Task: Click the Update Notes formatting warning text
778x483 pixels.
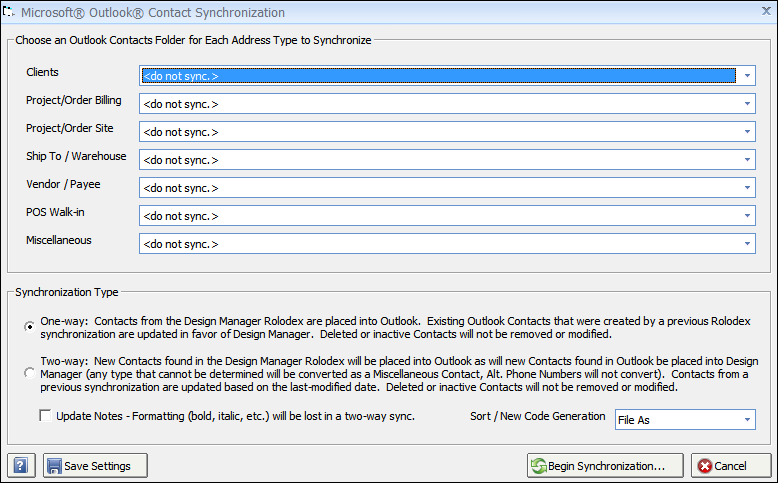Action: click(x=235, y=416)
